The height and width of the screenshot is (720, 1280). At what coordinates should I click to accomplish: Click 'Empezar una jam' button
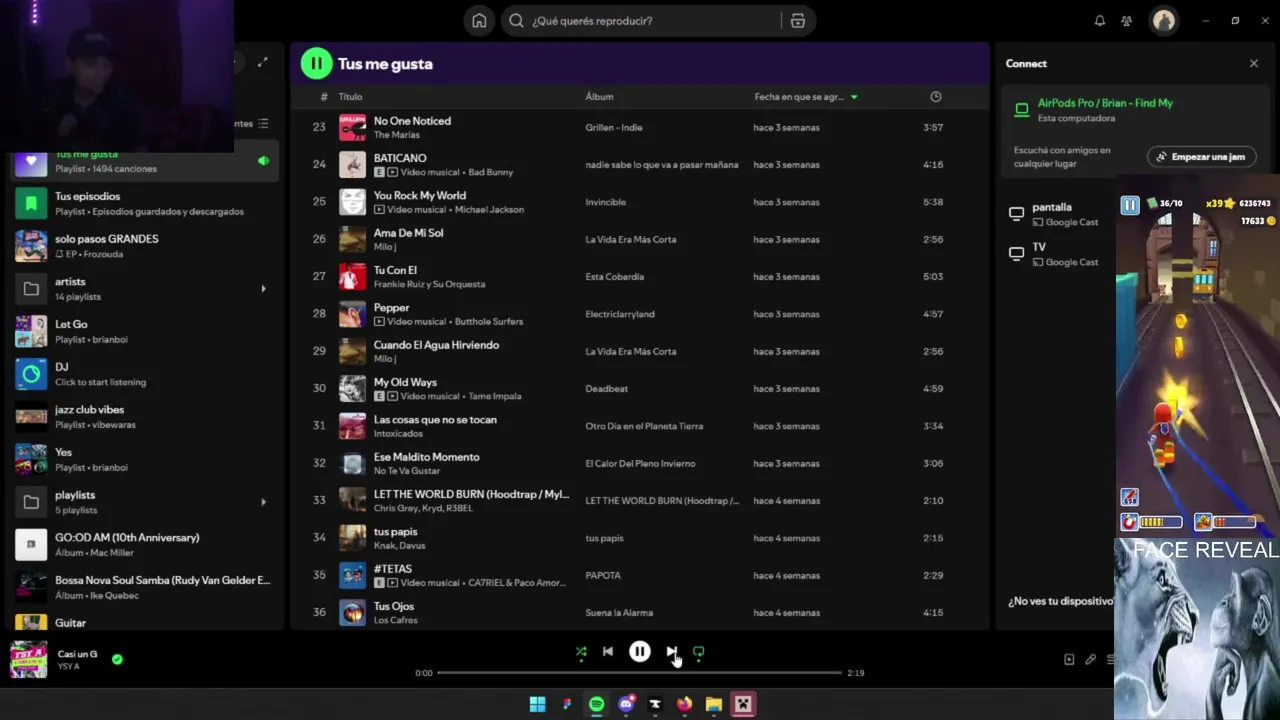tap(1201, 157)
